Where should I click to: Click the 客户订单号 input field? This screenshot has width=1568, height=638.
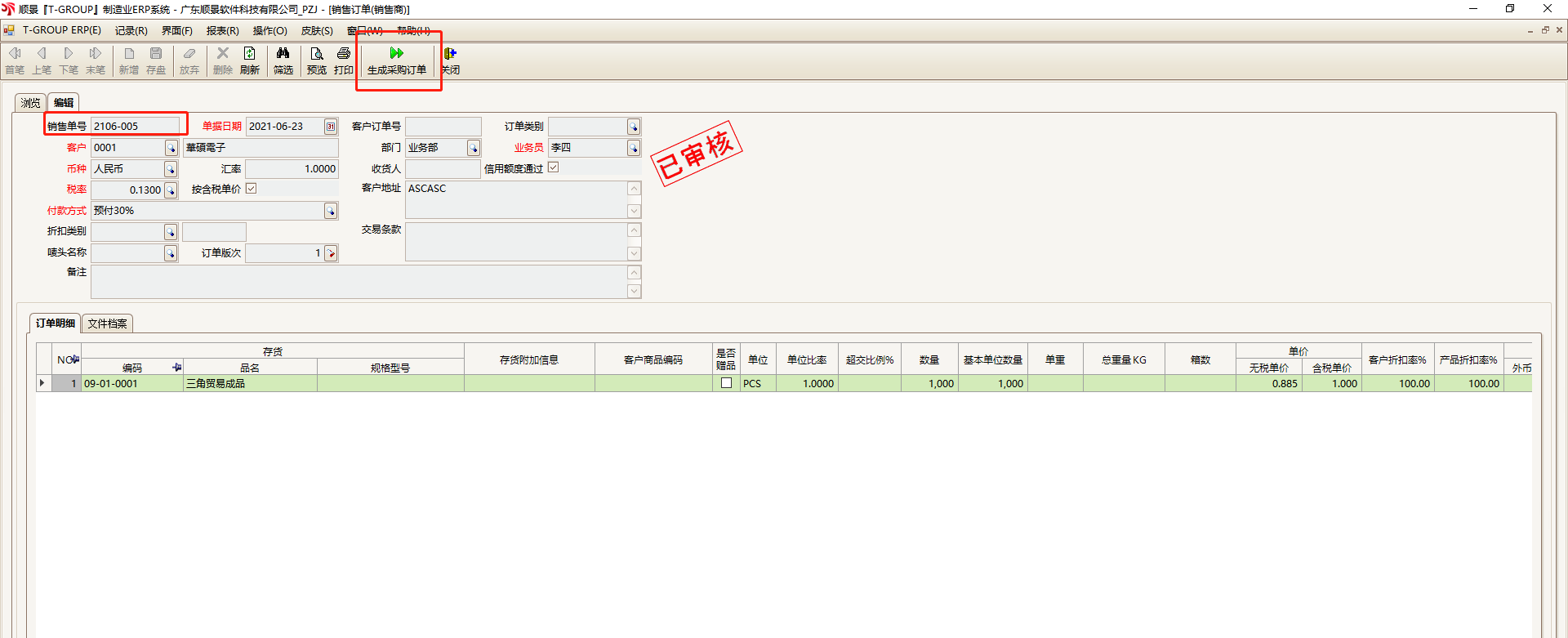[443, 127]
